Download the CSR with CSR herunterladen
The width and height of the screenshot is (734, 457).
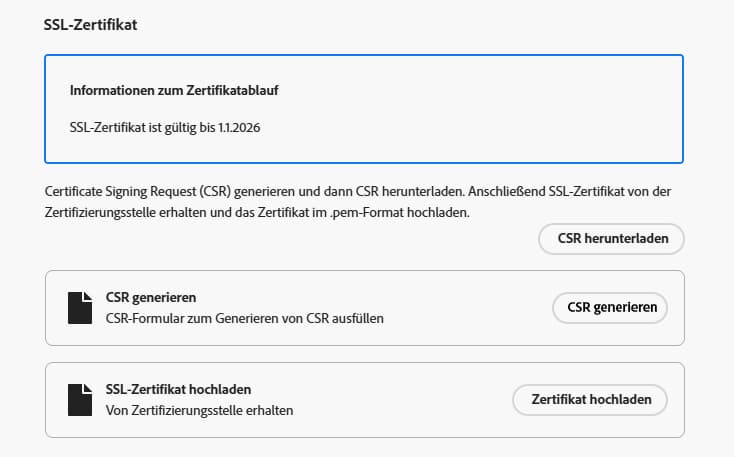[x=611, y=239]
